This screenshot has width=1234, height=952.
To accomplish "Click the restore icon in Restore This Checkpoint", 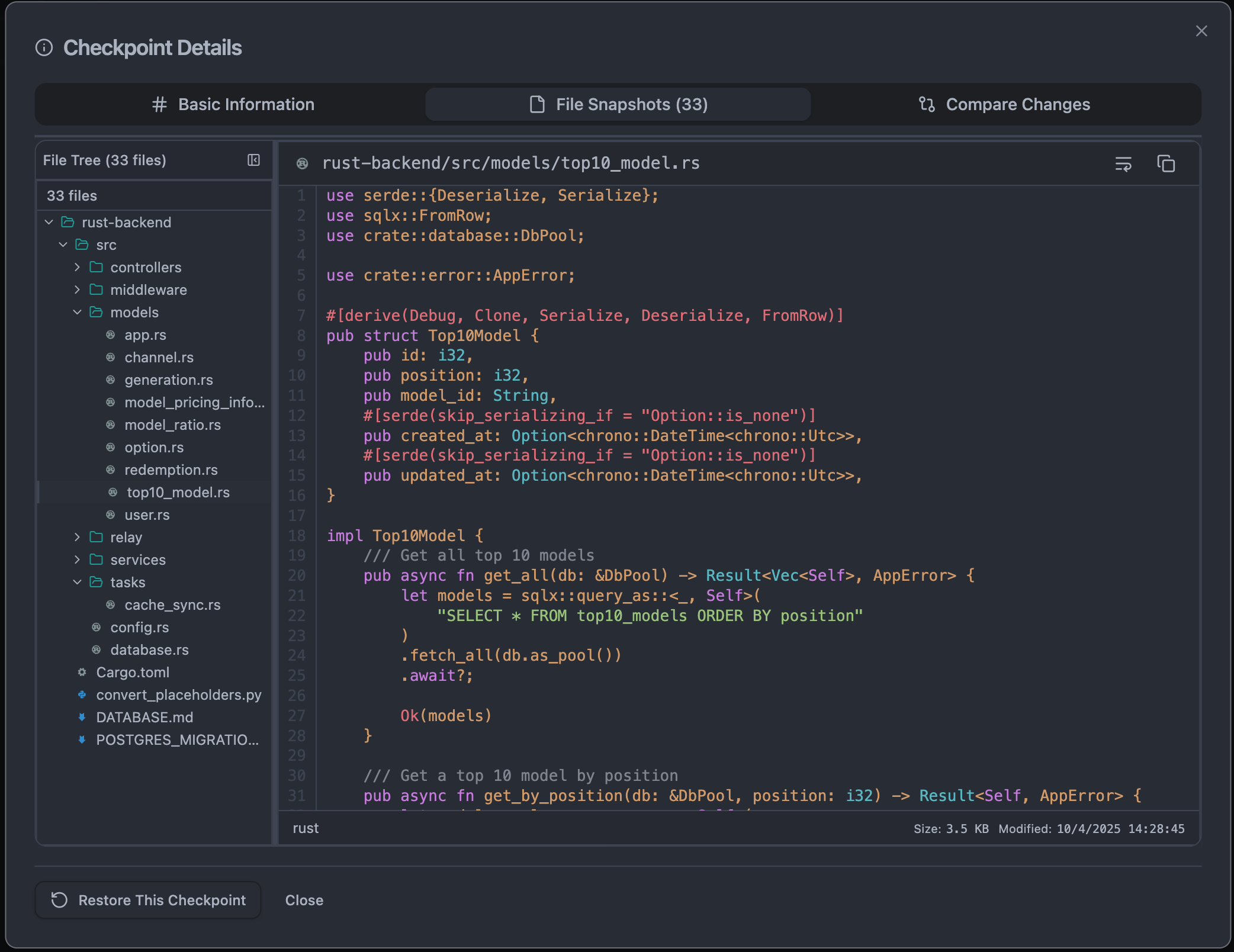I will click(59, 900).
